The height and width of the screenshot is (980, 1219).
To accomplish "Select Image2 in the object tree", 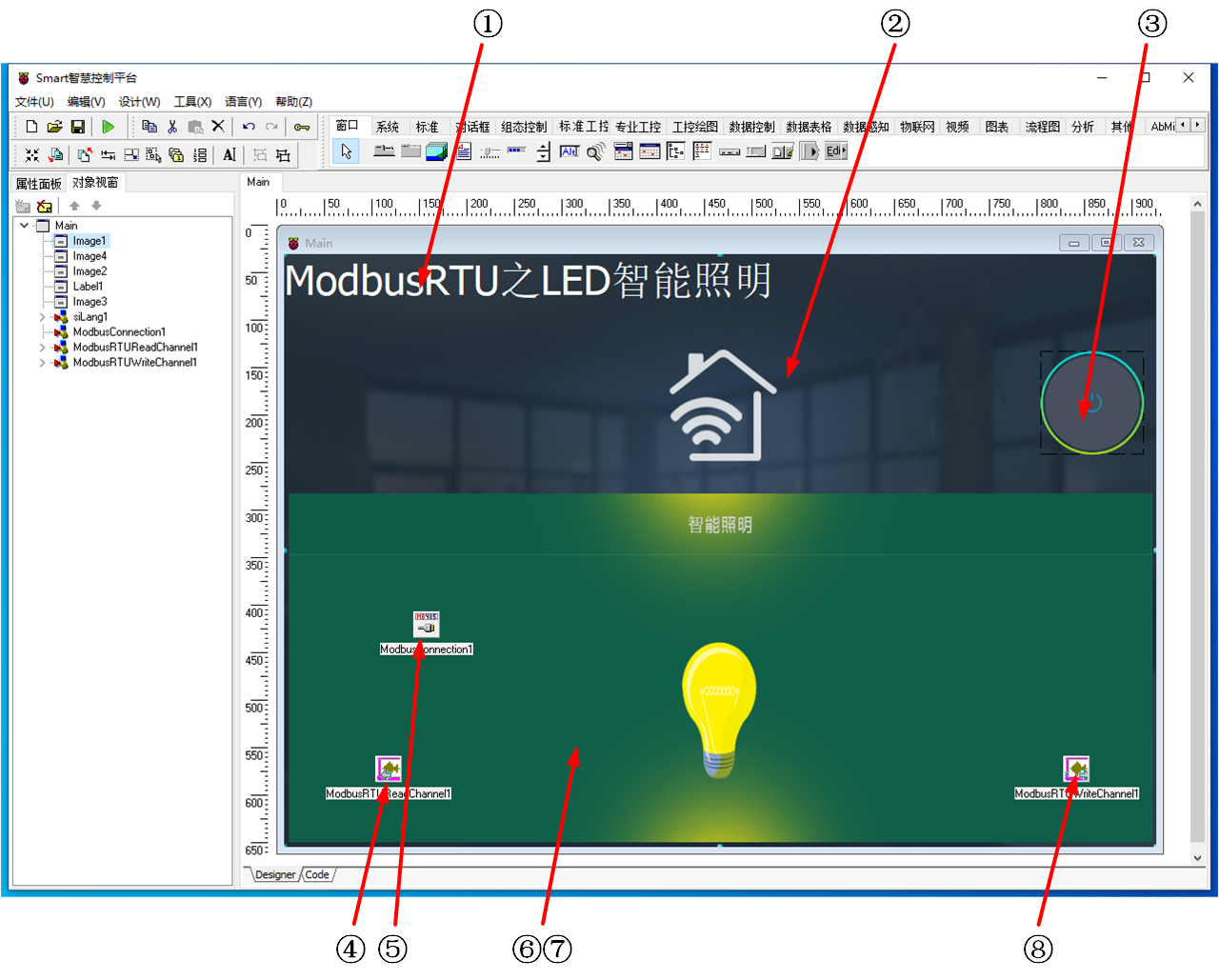I will click(90, 271).
